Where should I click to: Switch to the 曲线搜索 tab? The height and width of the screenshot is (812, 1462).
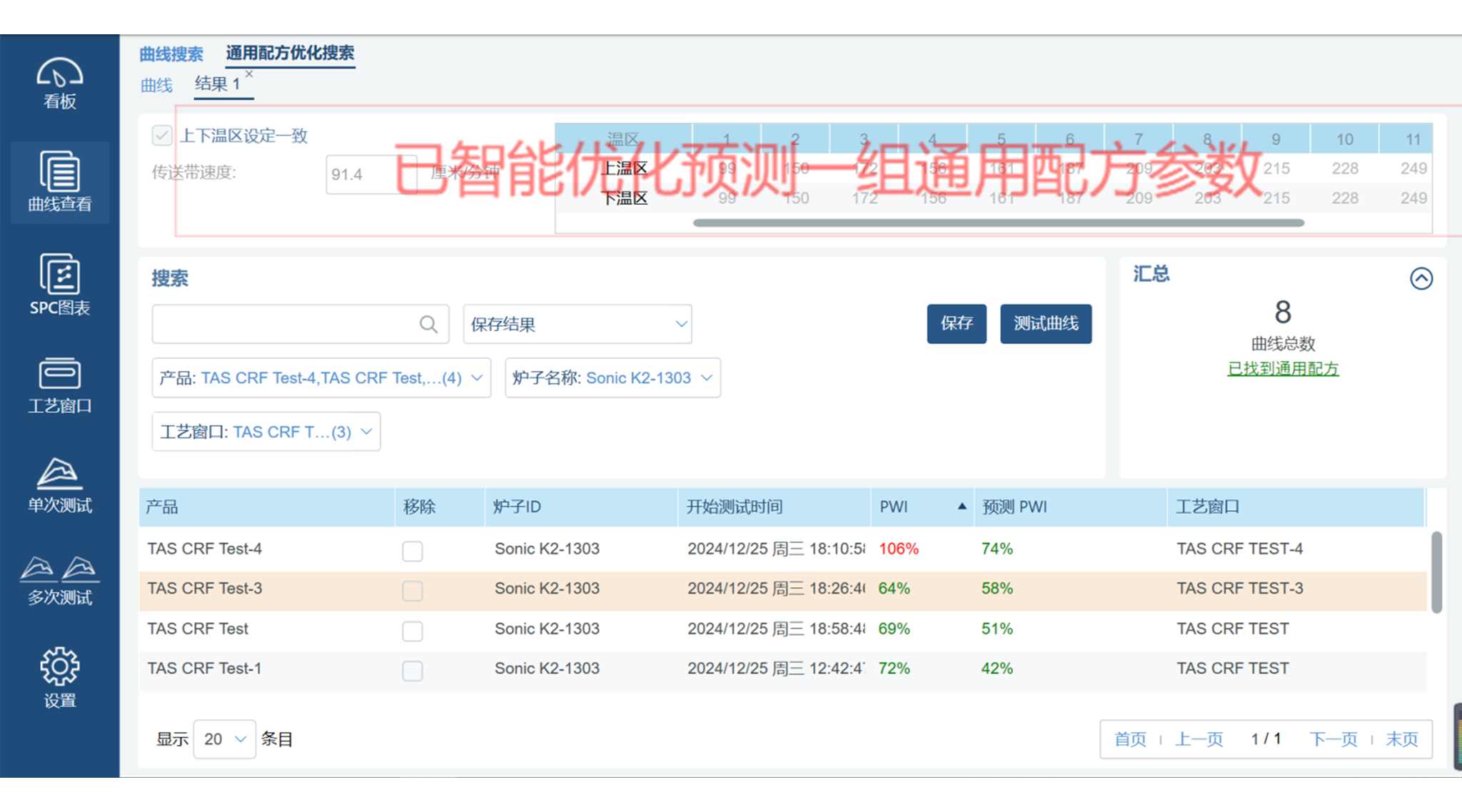pyautogui.click(x=171, y=54)
